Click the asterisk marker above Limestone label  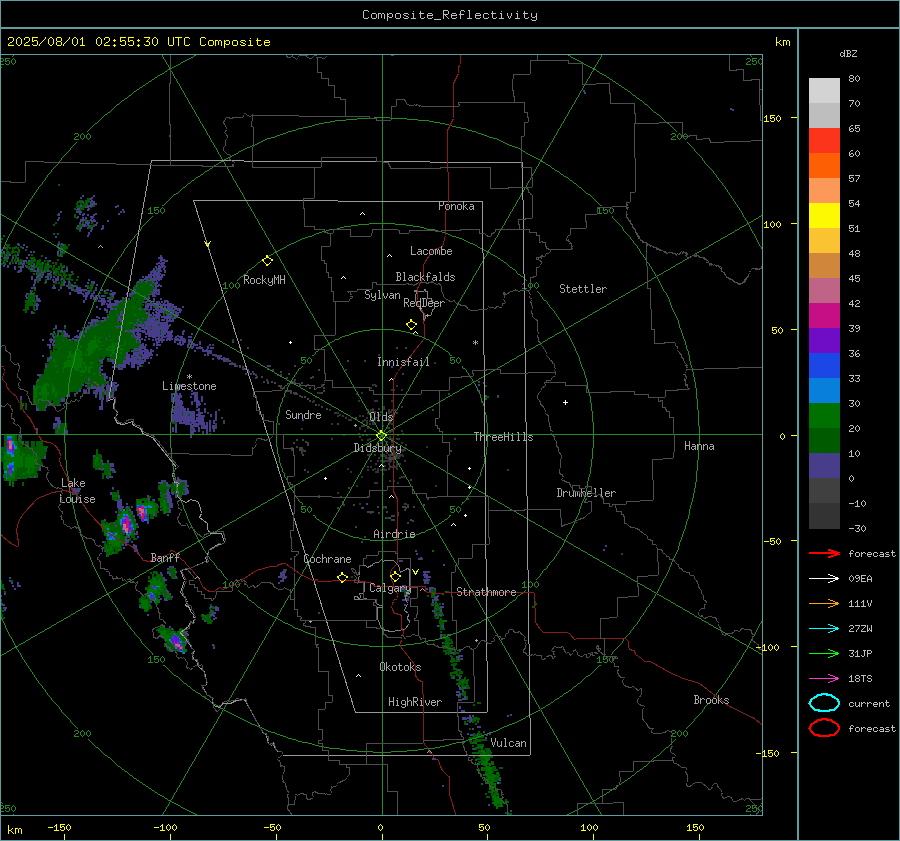click(x=189, y=377)
